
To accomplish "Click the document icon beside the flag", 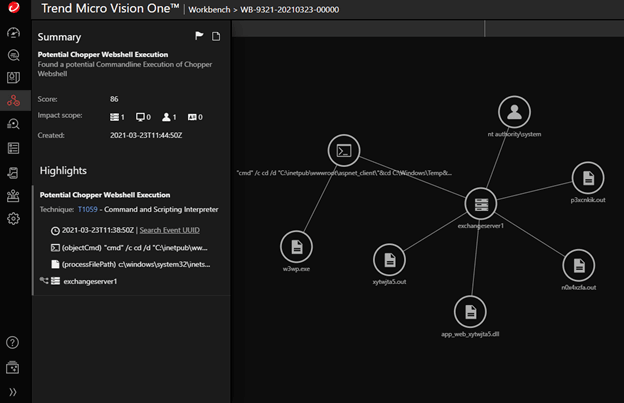I will point(216,36).
